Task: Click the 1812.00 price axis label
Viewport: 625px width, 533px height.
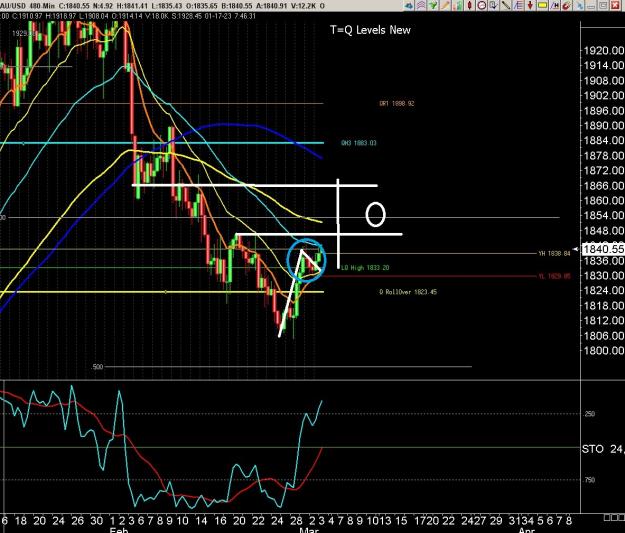Action: 603,320
